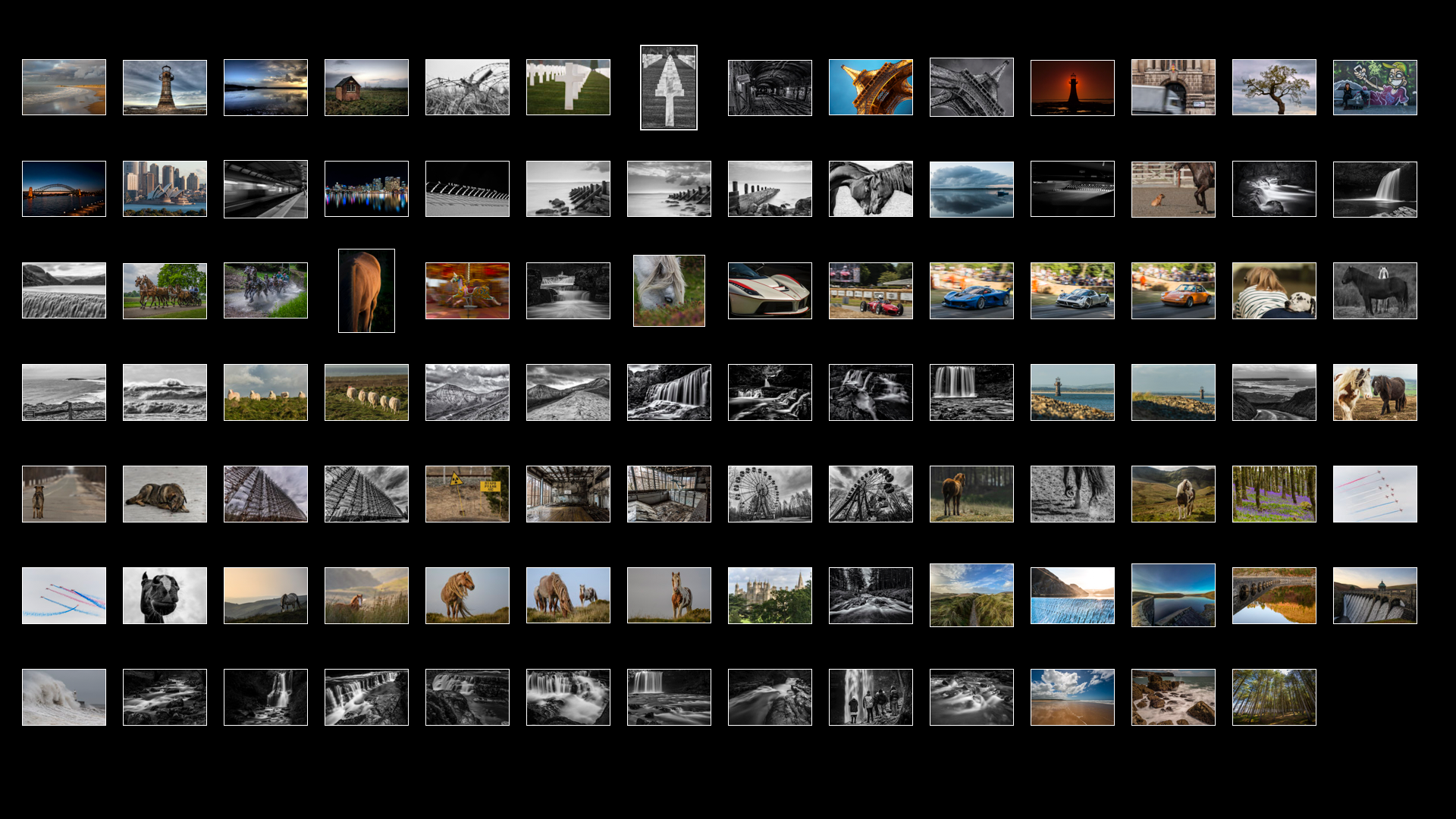The image size is (1456, 819).
Task: Click the dog lying on snow photo
Action: point(165,494)
